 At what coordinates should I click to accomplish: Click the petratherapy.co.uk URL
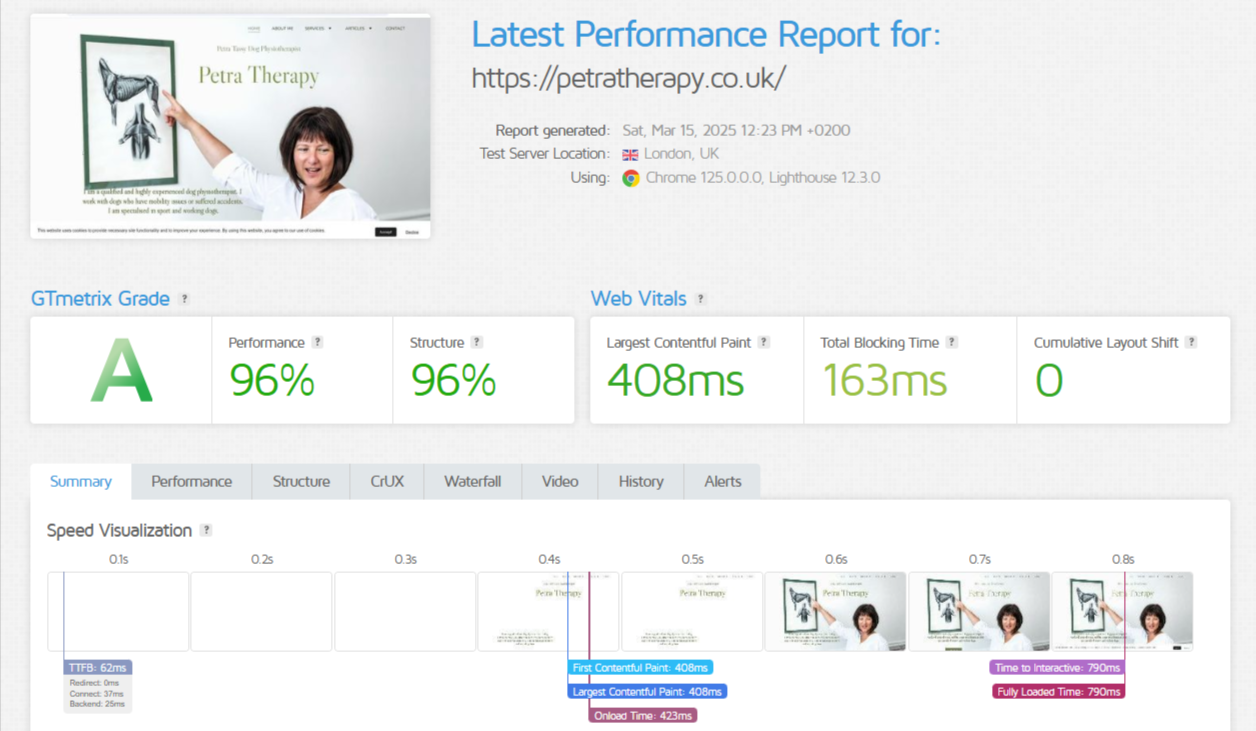(x=629, y=78)
